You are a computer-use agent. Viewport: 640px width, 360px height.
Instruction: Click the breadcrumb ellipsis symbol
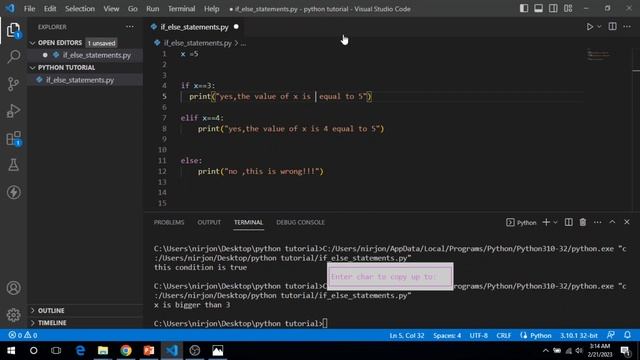click(243, 43)
